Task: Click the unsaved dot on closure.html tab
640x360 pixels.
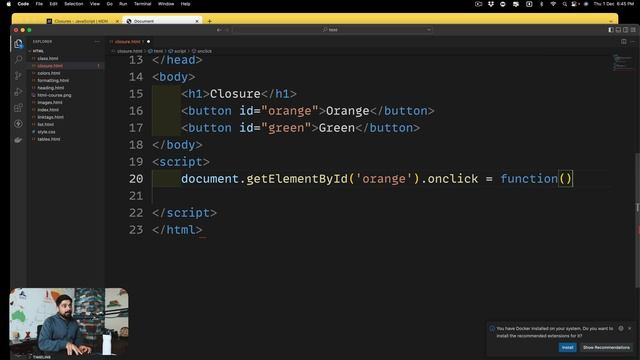Action: pos(148,42)
